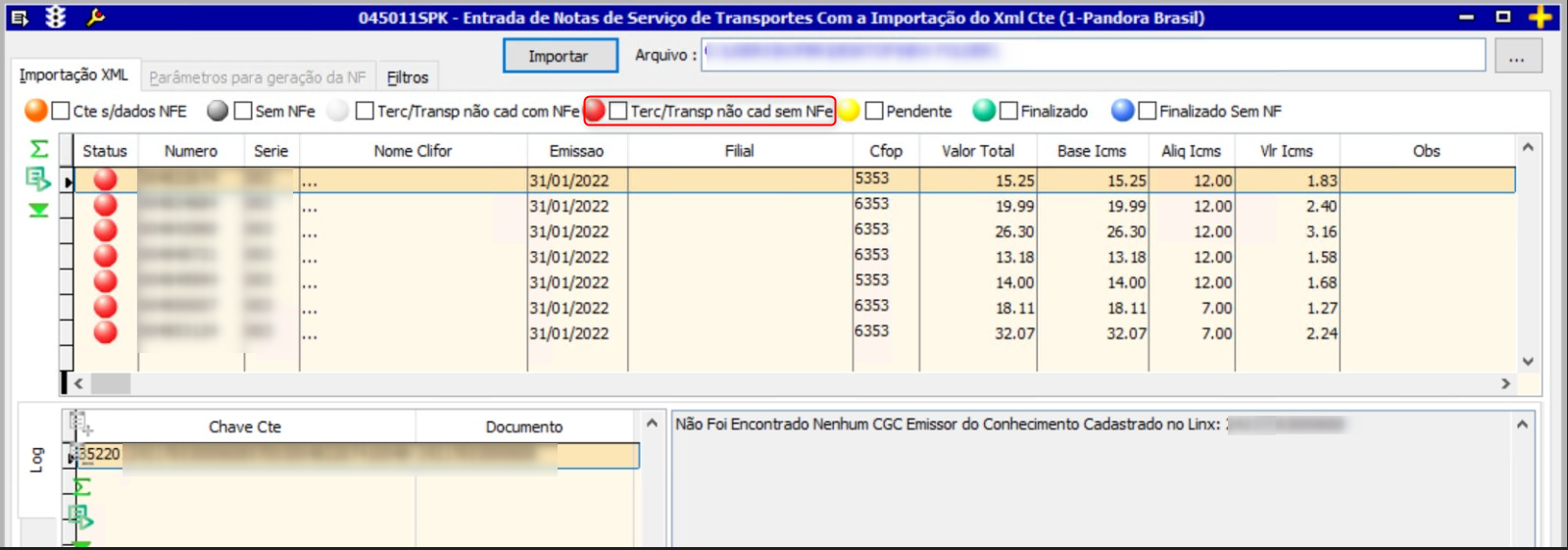Click the orange legend ball for Cte s/dados NFE
Screen dimensions: 1568x550
click(36, 111)
